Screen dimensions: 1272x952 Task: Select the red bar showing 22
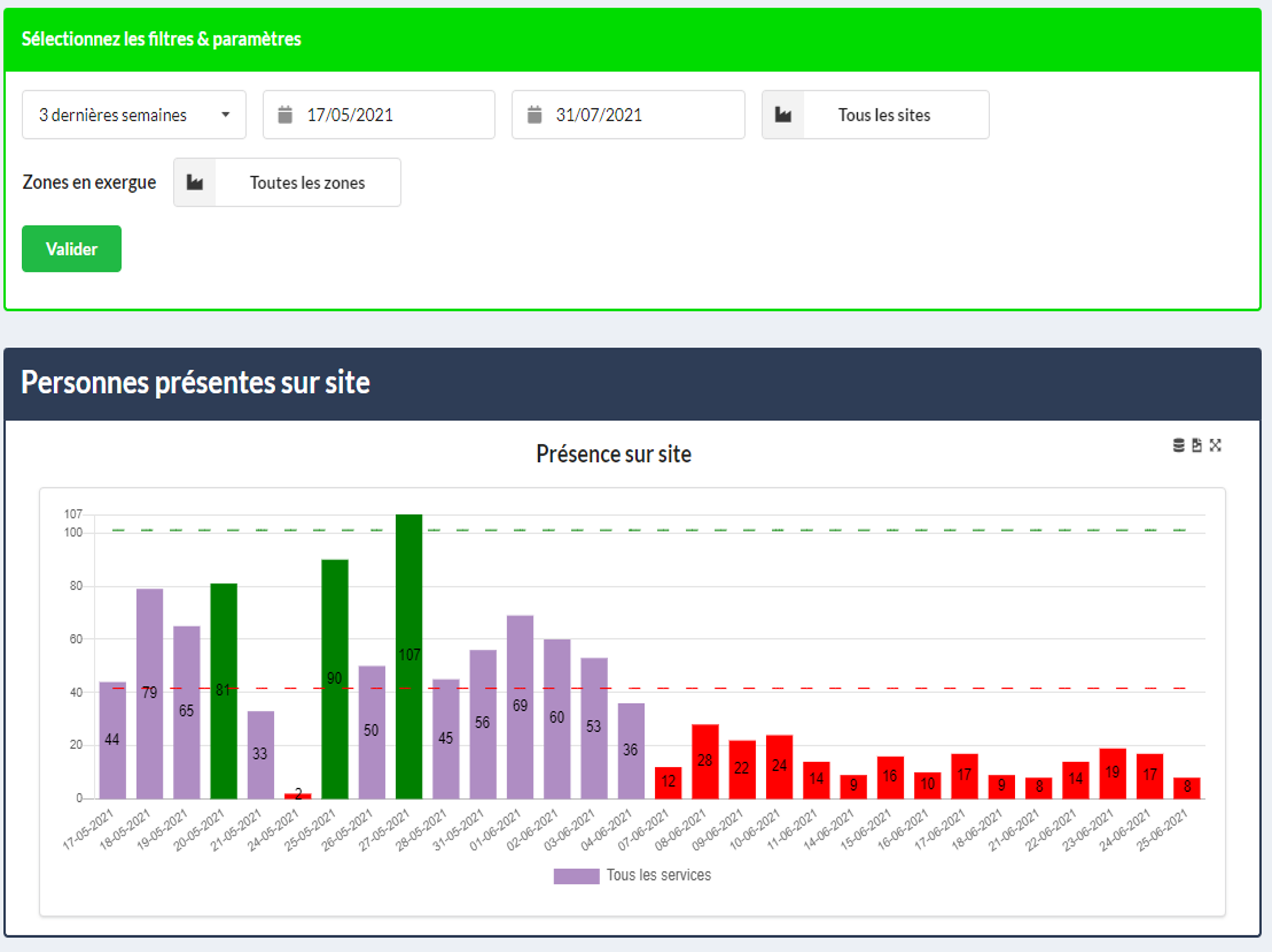[x=742, y=770]
